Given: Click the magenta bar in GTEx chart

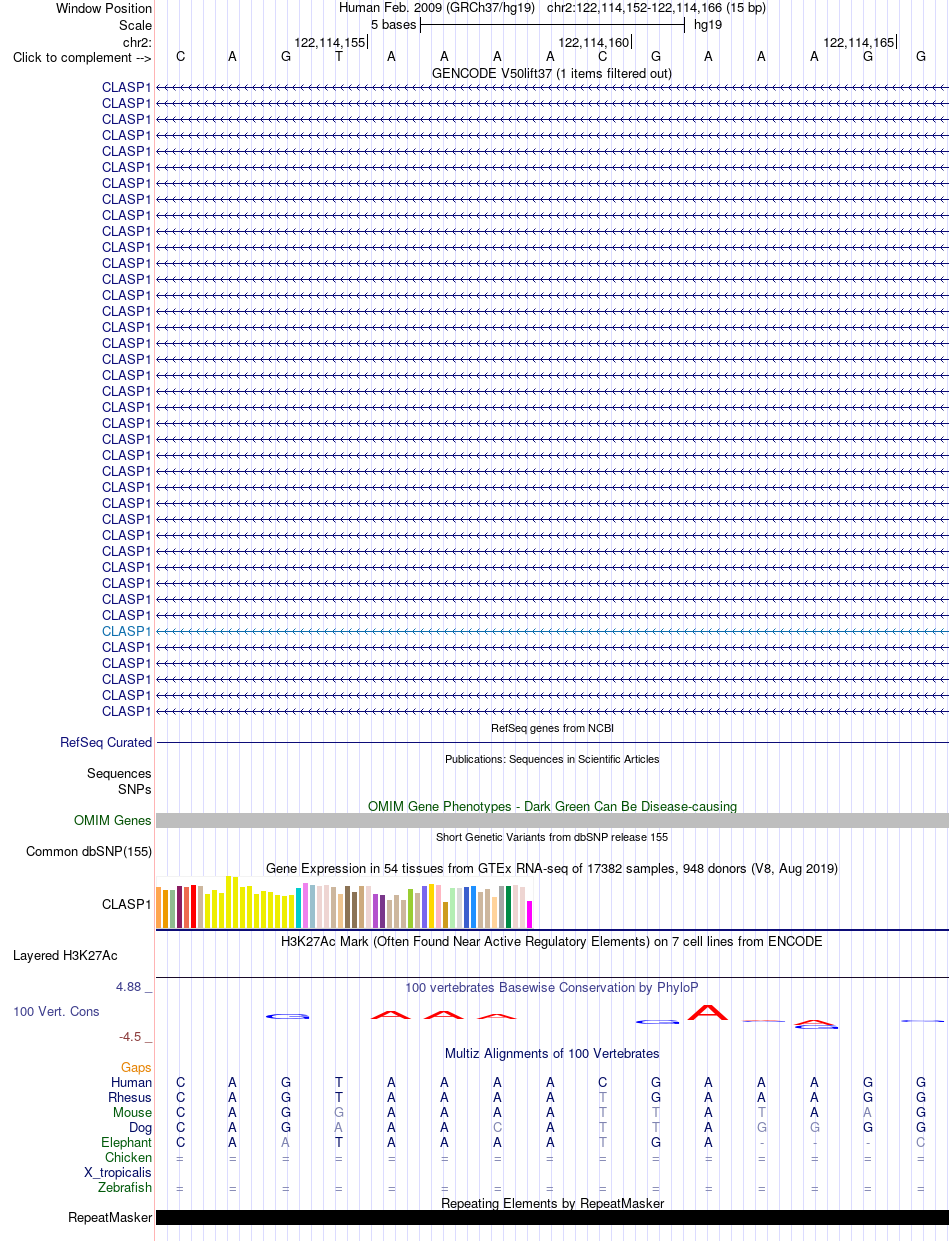Looking at the screenshot, I should tap(530, 914).
